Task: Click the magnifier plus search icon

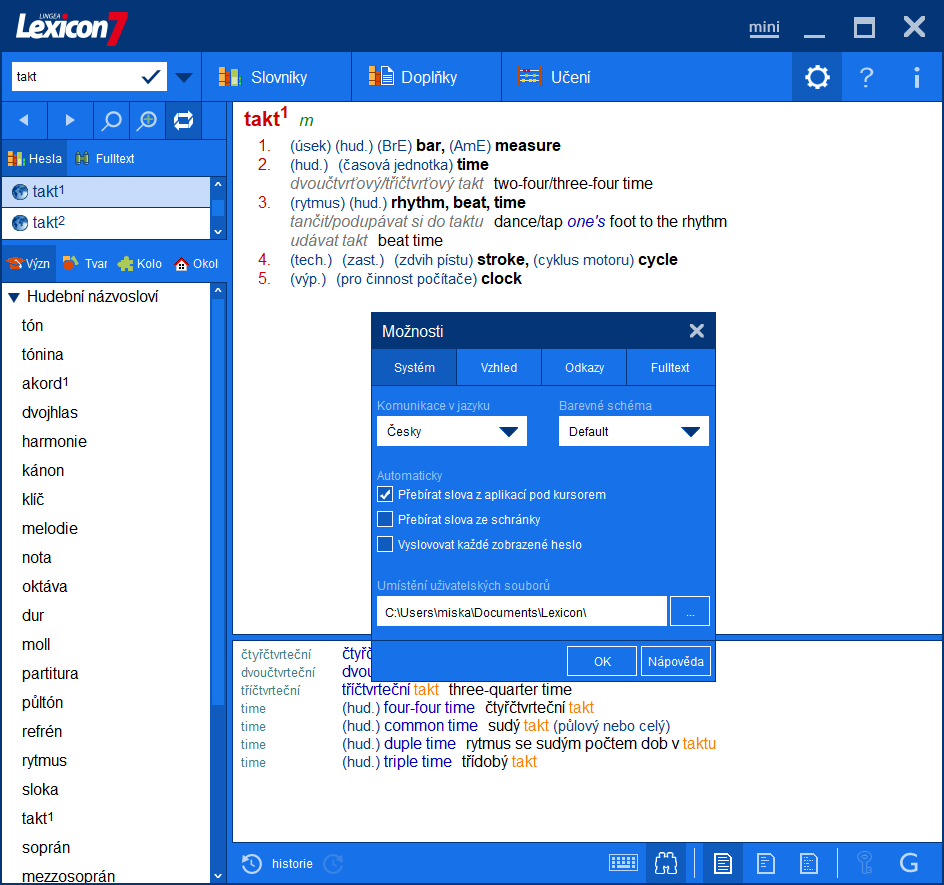Action: (147, 120)
